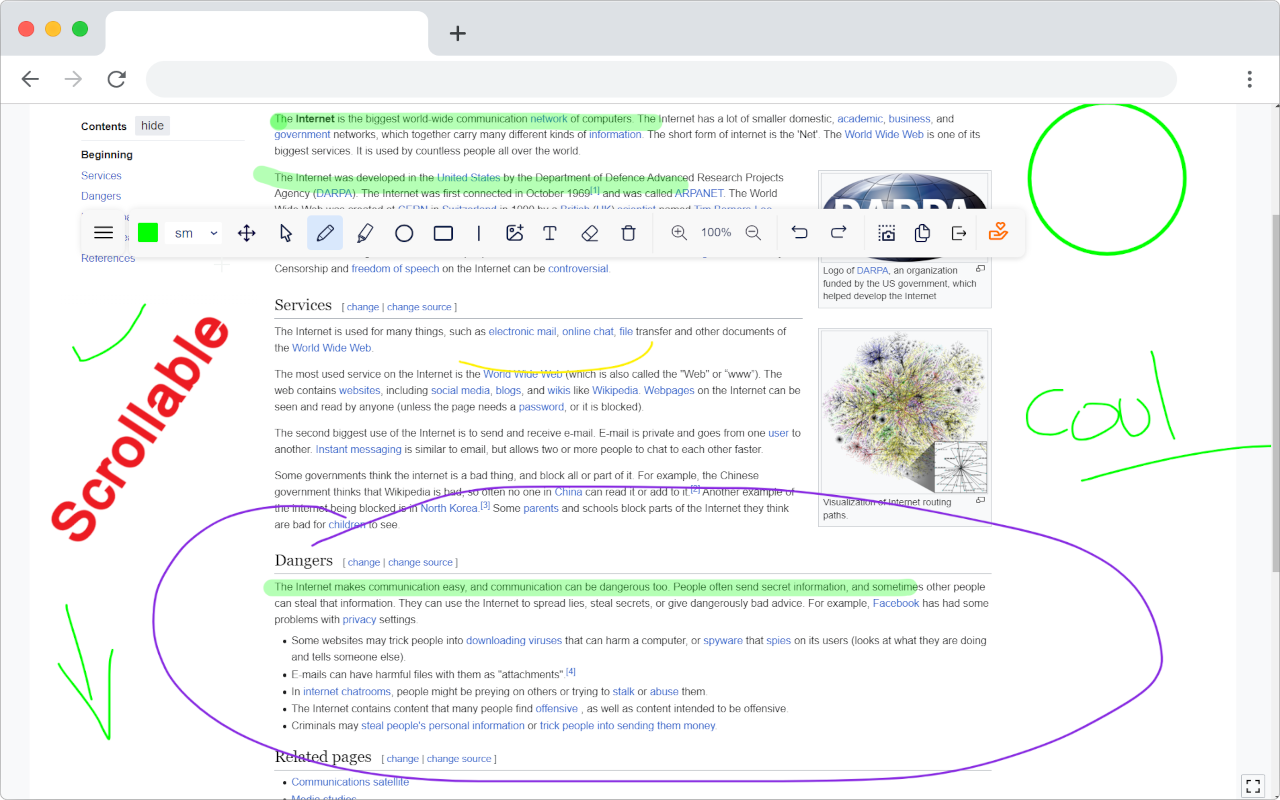Image resolution: width=1280 pixels, height=800 pixels.
Task: Click the insert image tool
Action: [x=515, y=233]
